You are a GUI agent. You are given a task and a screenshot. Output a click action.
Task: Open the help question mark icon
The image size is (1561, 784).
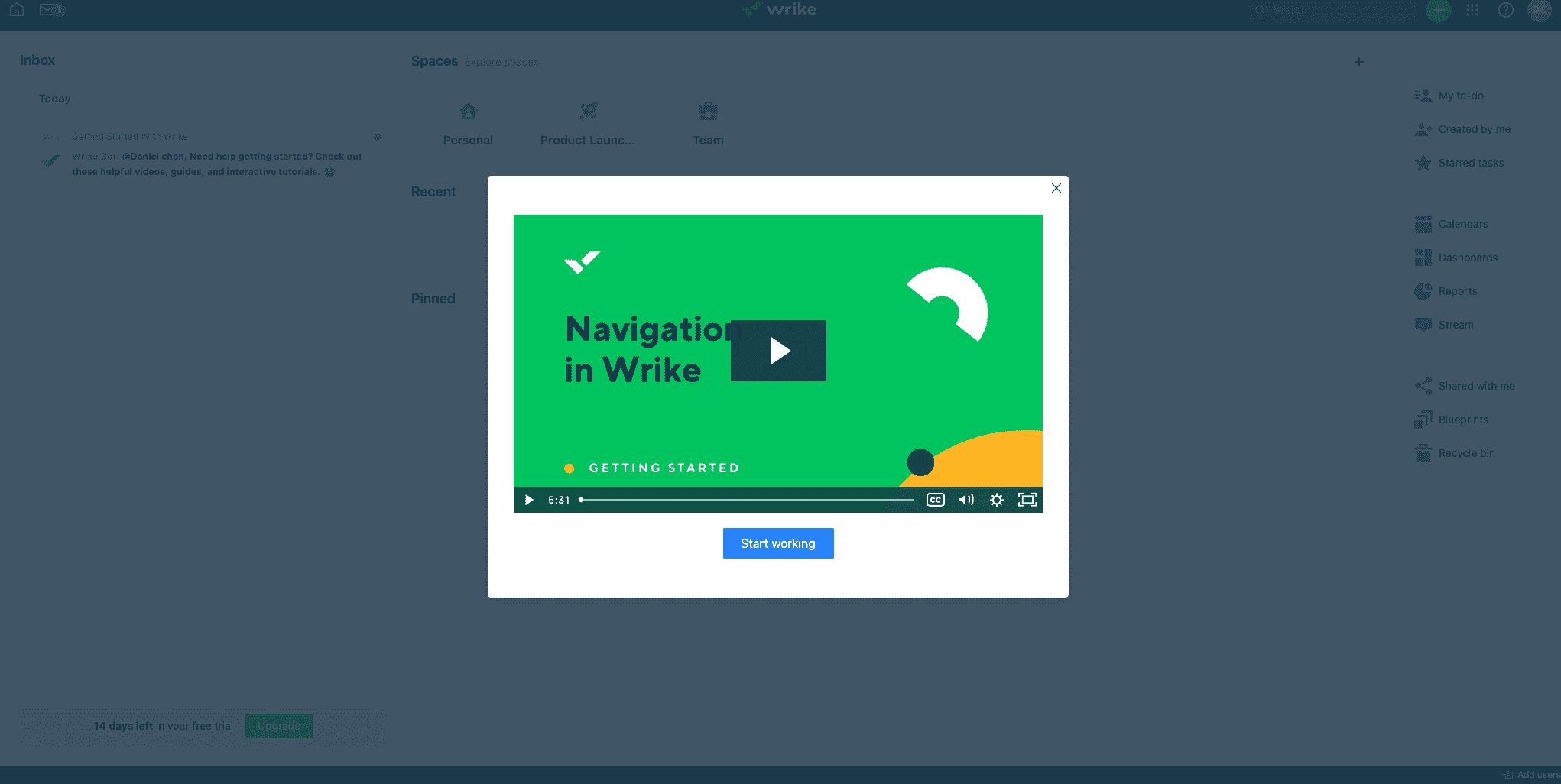click(x=1505, y=10)
